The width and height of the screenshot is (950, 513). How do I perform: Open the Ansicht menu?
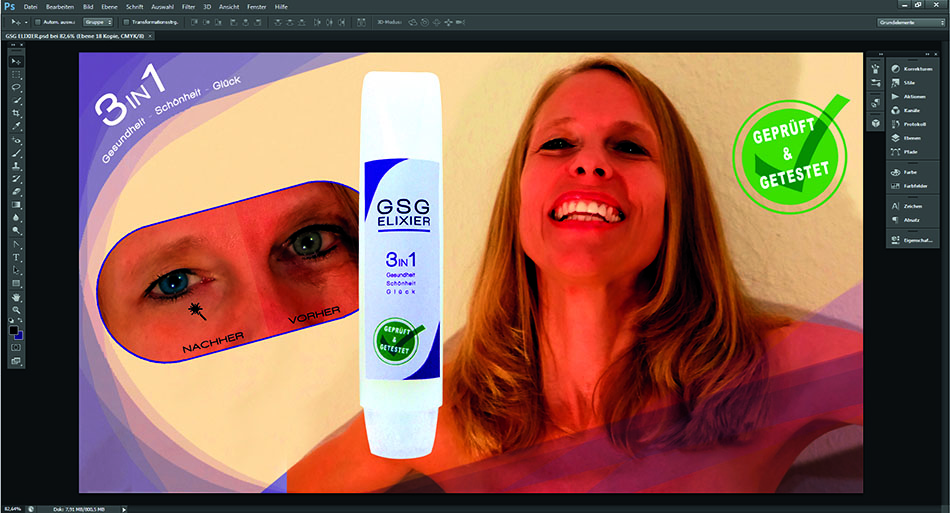229,7
